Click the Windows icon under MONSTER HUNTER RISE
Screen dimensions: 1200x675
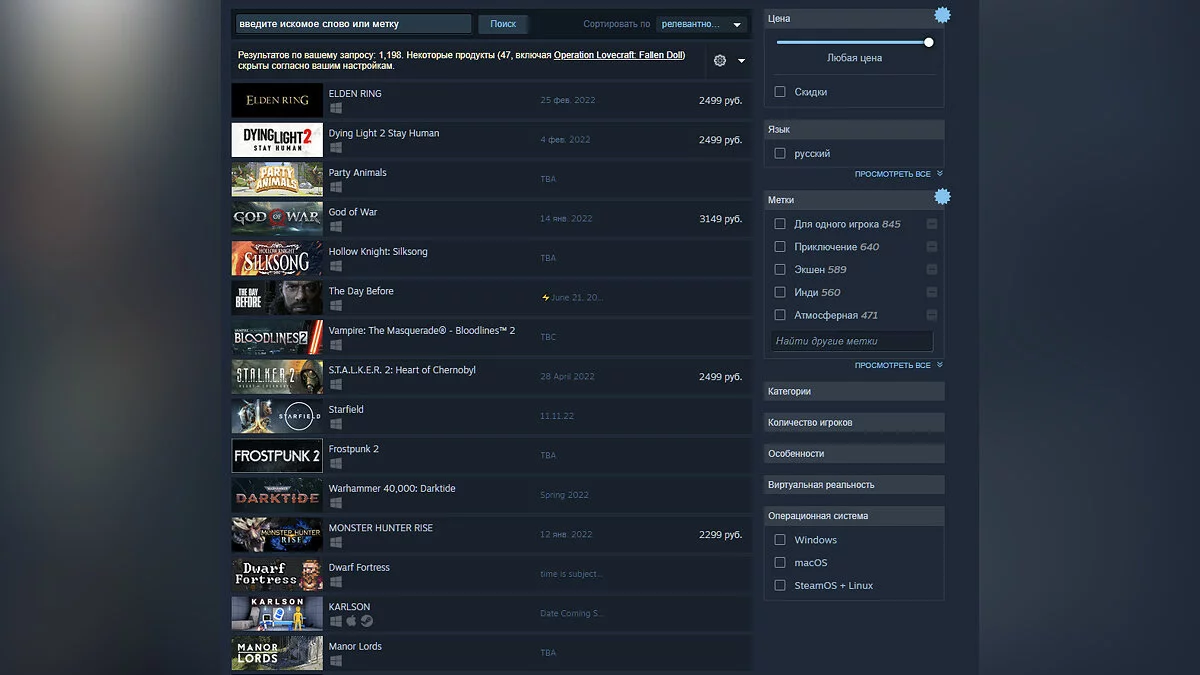336,542
